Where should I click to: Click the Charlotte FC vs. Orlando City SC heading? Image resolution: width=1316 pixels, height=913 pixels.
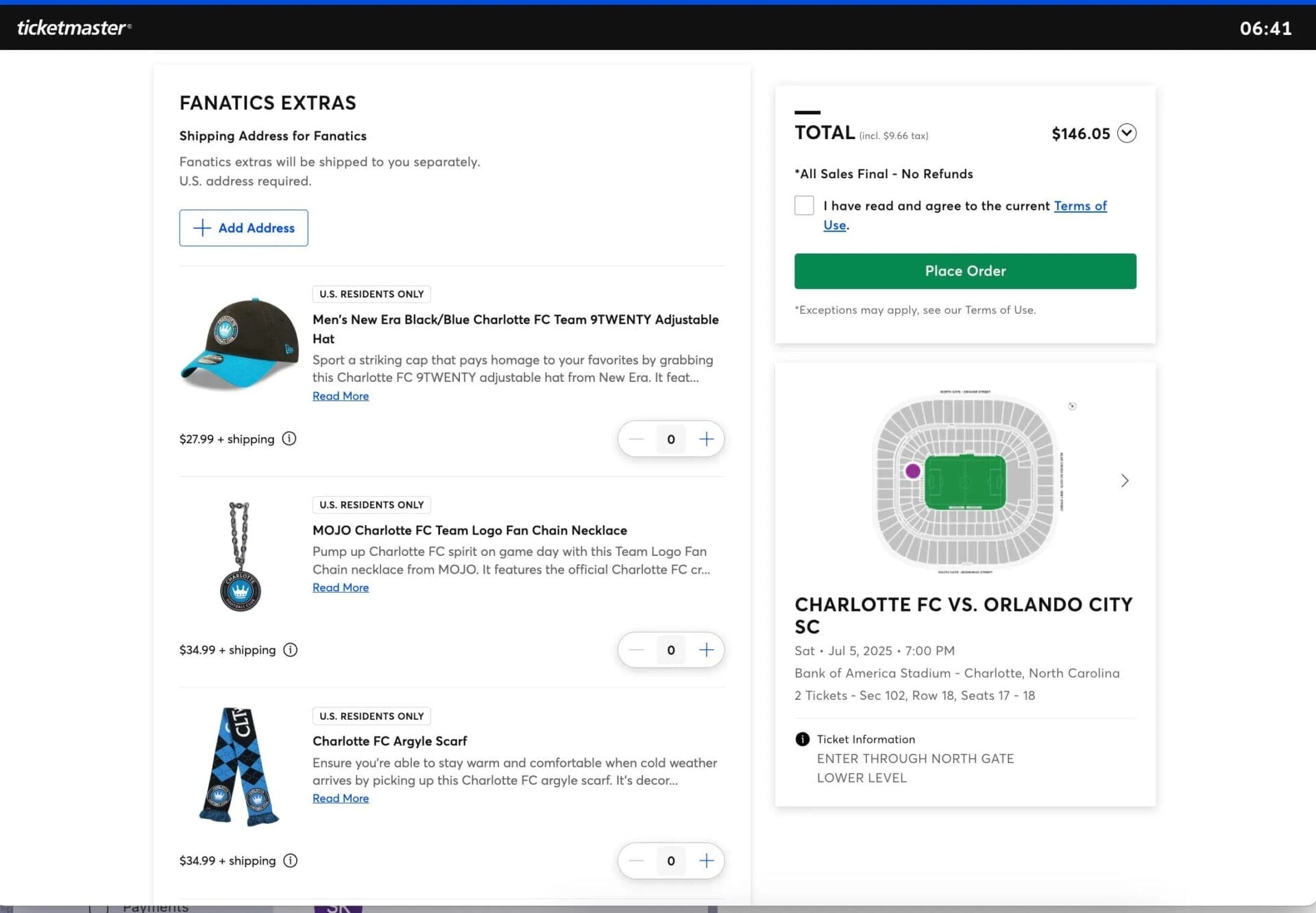963,616
